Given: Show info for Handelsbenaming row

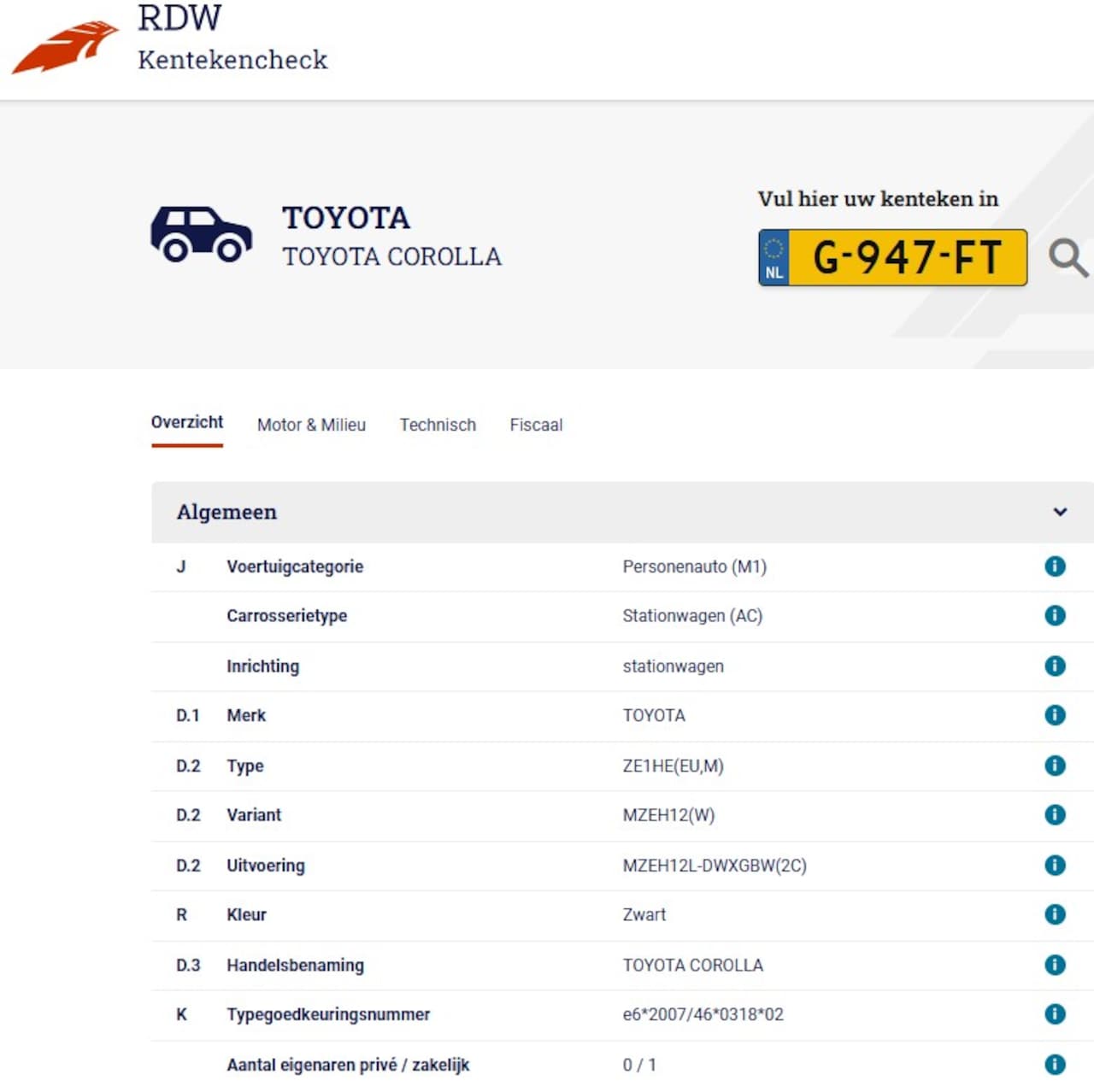Looking at the screenshot, I should (1055, 965).
